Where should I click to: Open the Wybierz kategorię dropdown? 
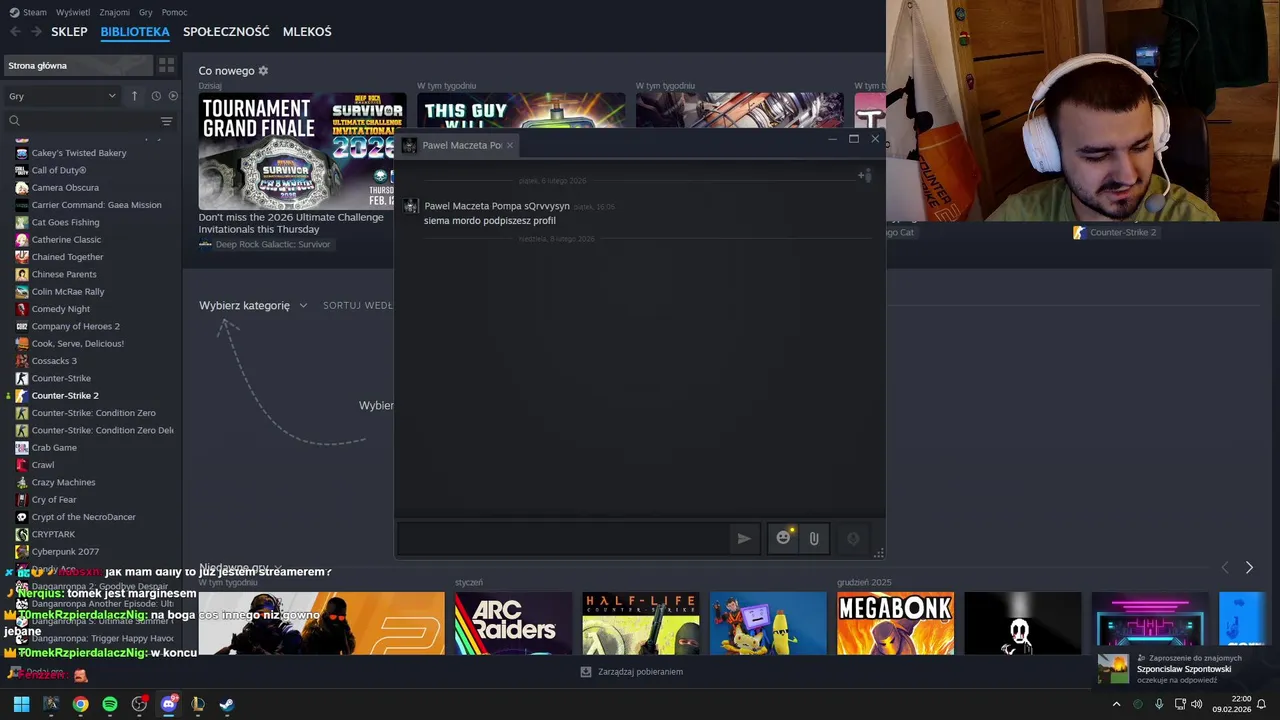click(x=253, y=305)
